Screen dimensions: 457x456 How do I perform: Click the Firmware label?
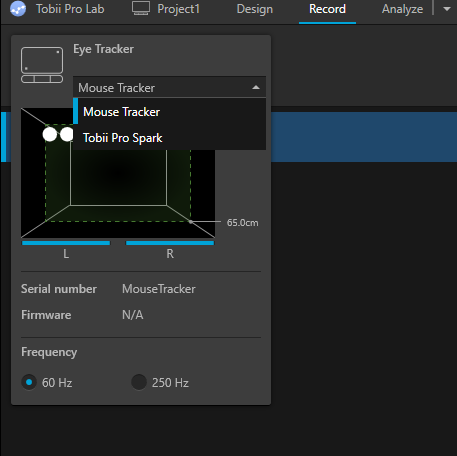(x=46, y=315)
